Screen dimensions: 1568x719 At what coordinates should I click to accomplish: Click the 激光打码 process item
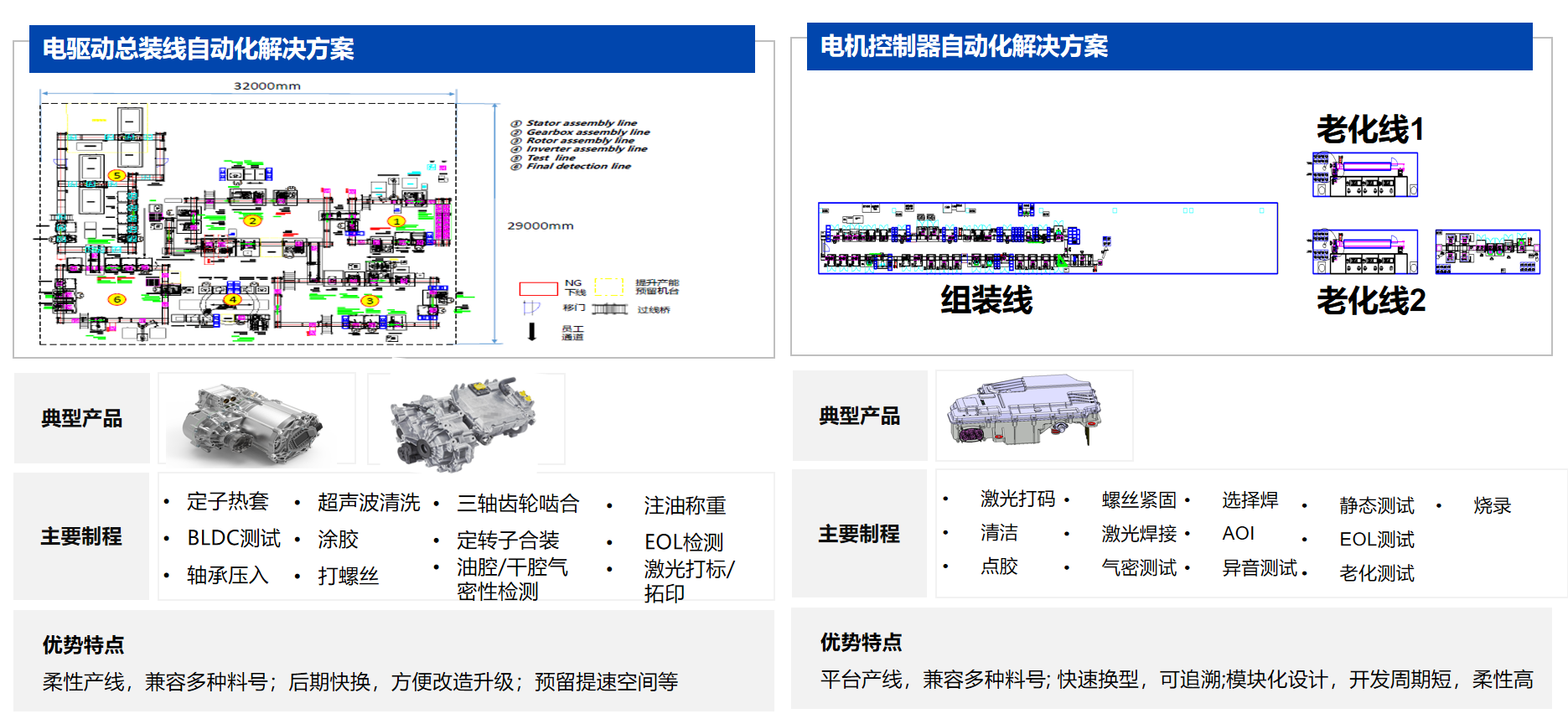click(x=1017, y=499)
